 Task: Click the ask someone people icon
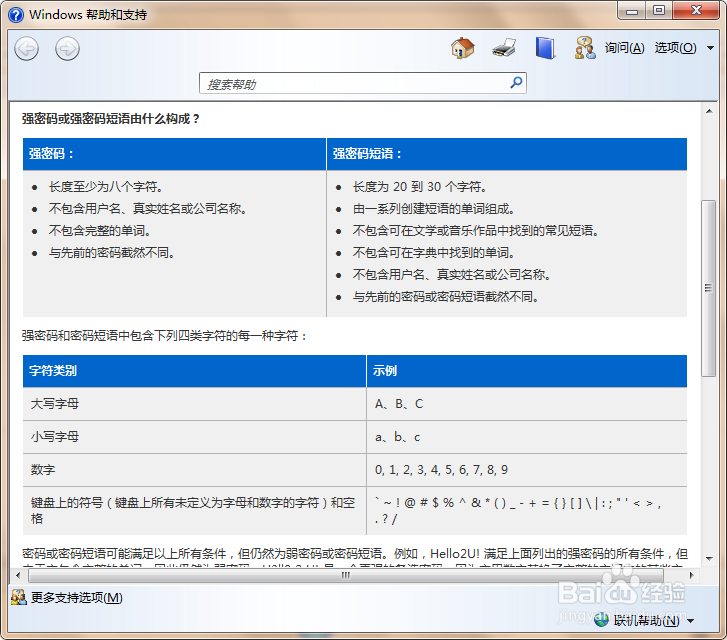click(585, 48)
